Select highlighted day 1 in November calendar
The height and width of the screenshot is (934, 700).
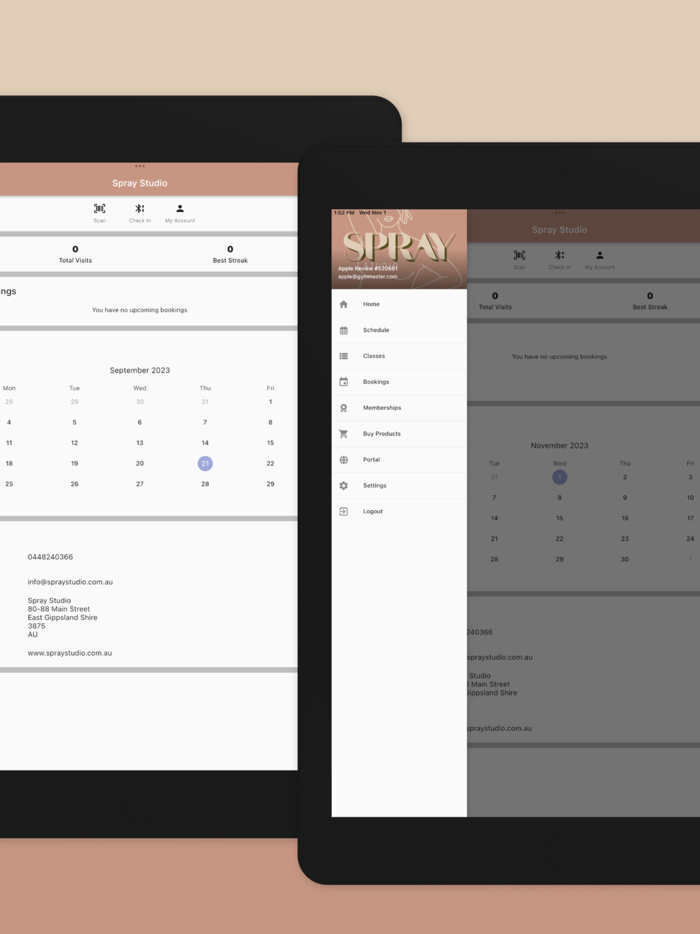click(559, 477)
